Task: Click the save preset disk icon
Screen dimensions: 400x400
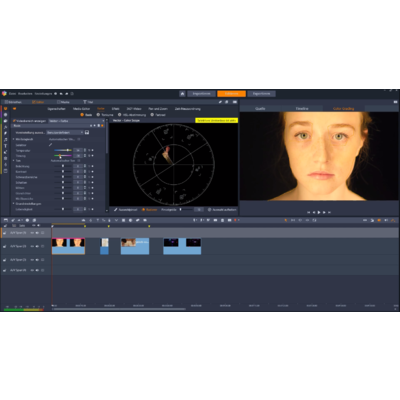Action: click(87, 132)
